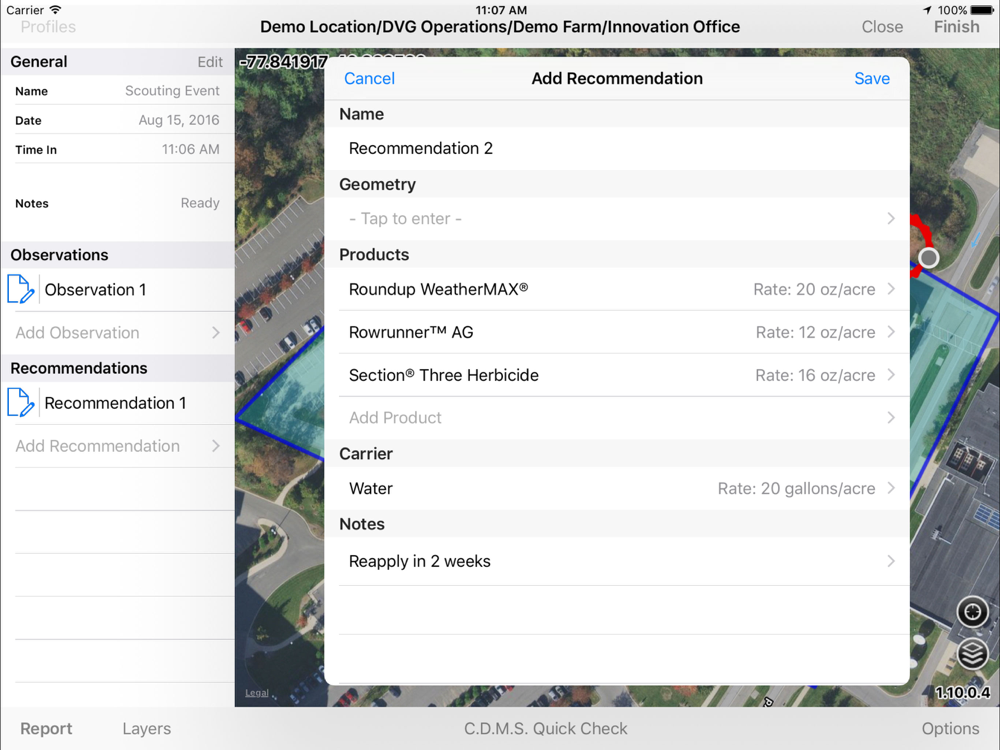This screenshot has height=750, width=1000.
Task: Tap the GPS locate target icon
Action: tap(972, 612)
